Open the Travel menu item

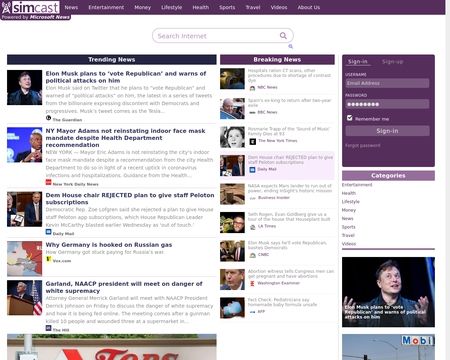click(x=253, y=7)
